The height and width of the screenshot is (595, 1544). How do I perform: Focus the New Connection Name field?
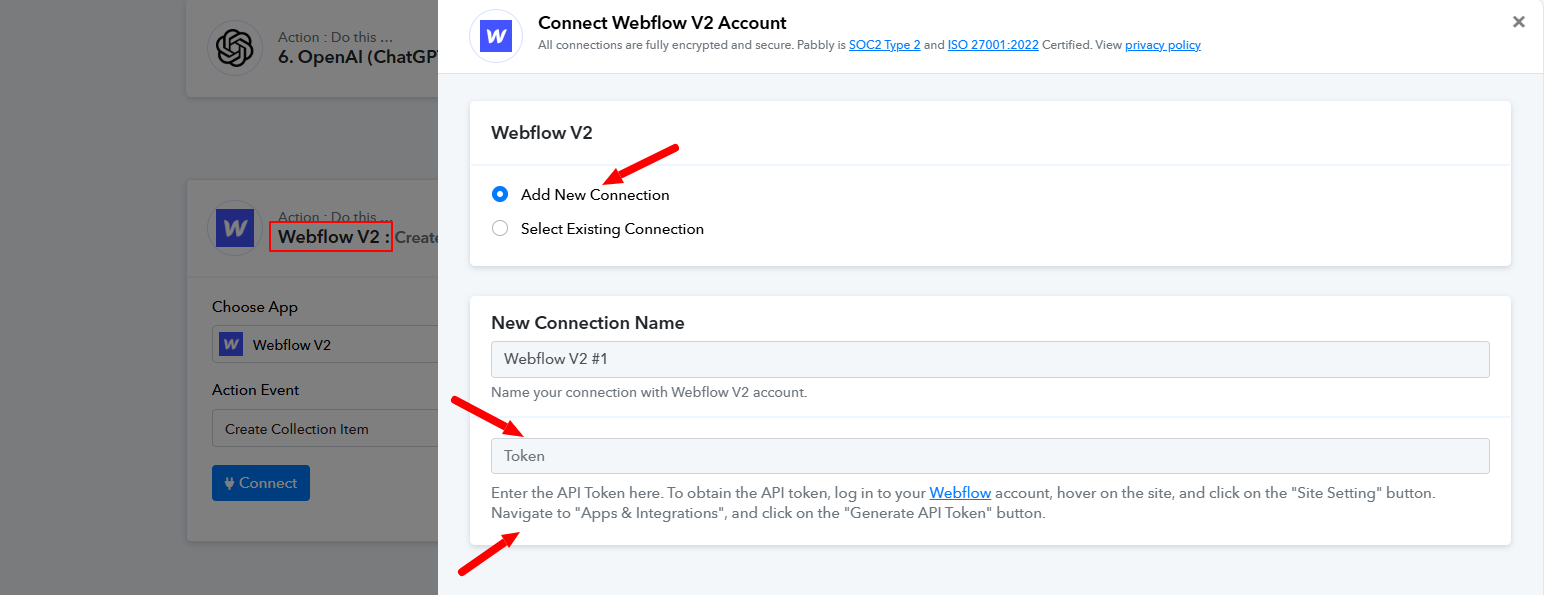990,359
